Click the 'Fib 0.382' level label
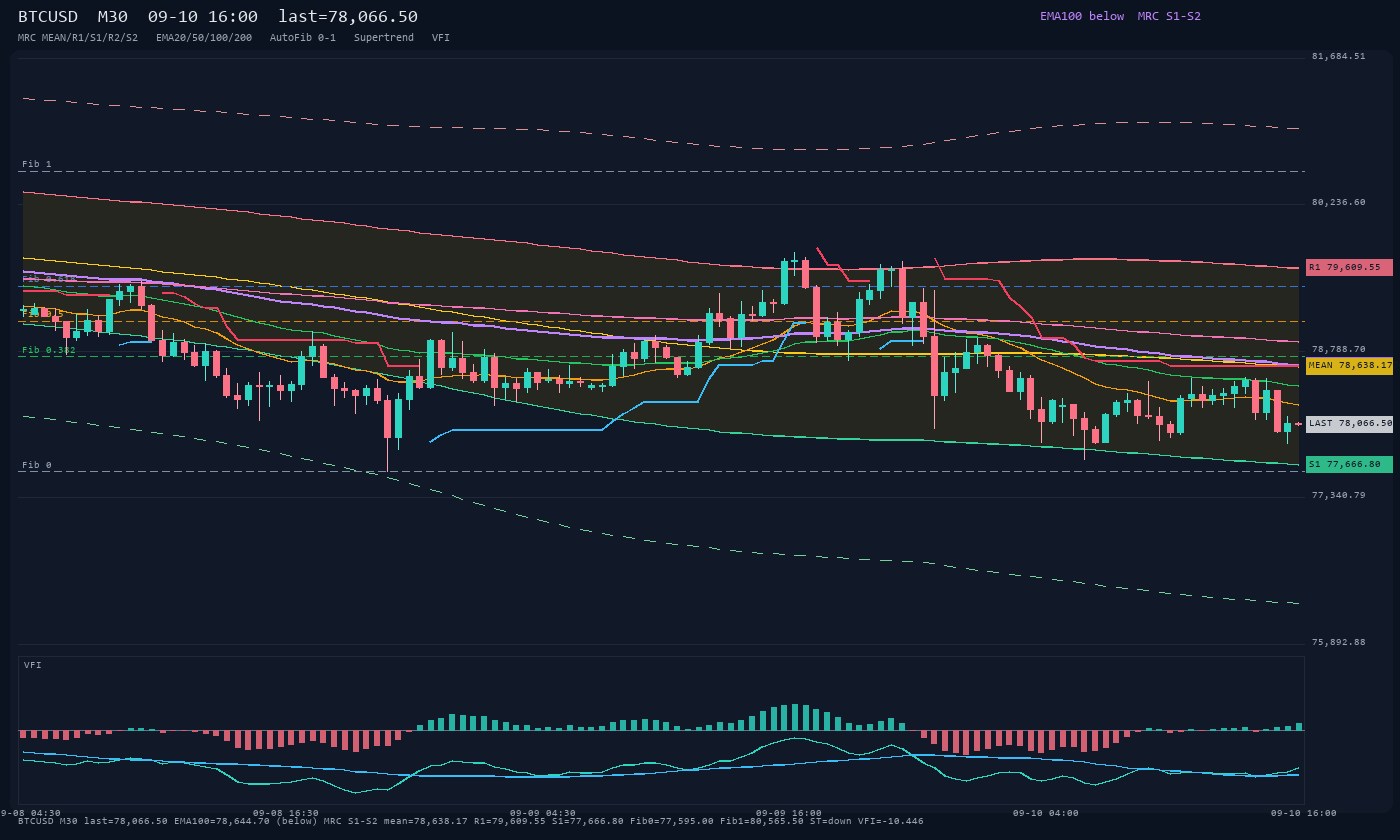 coord(49,350)
